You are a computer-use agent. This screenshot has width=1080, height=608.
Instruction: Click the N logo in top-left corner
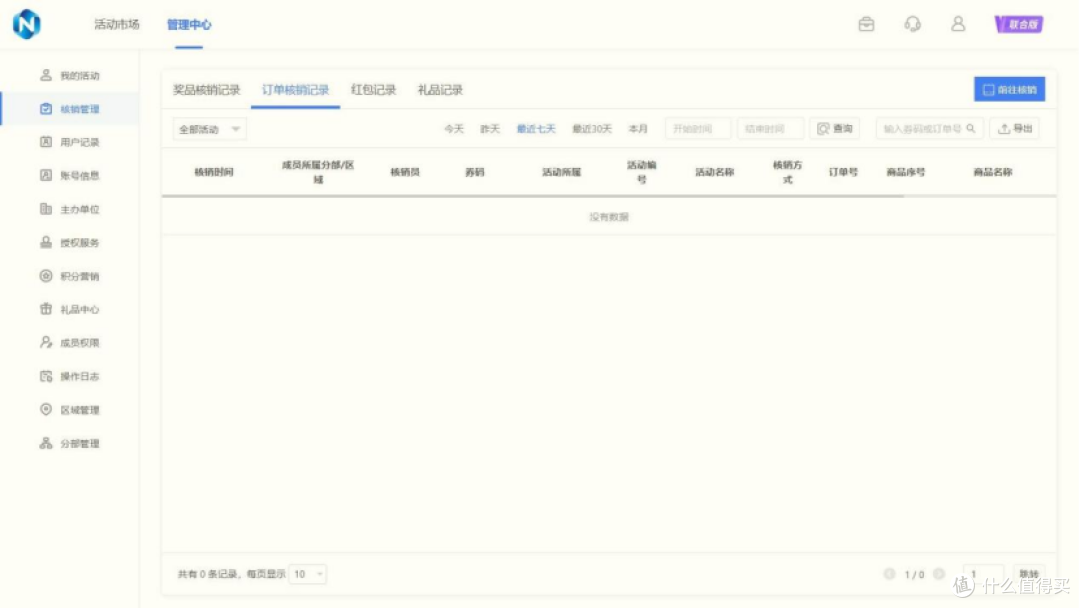point(27,24)
